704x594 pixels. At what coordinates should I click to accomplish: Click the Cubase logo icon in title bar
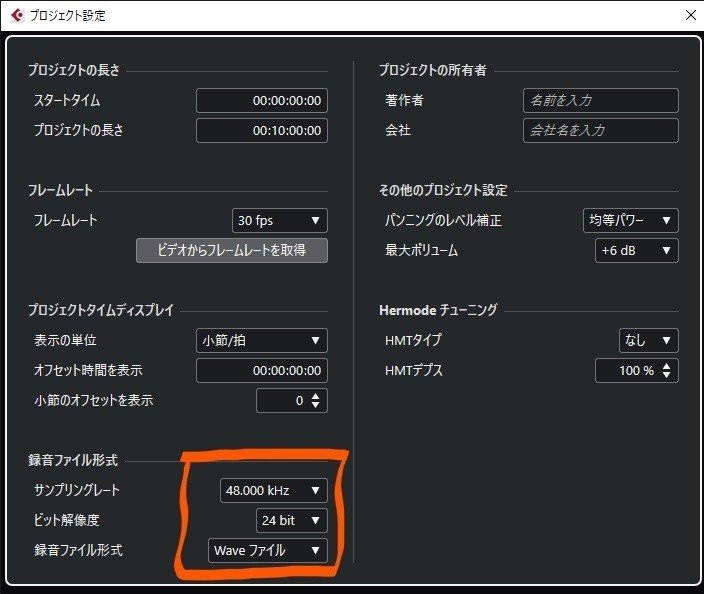point(17,15)
